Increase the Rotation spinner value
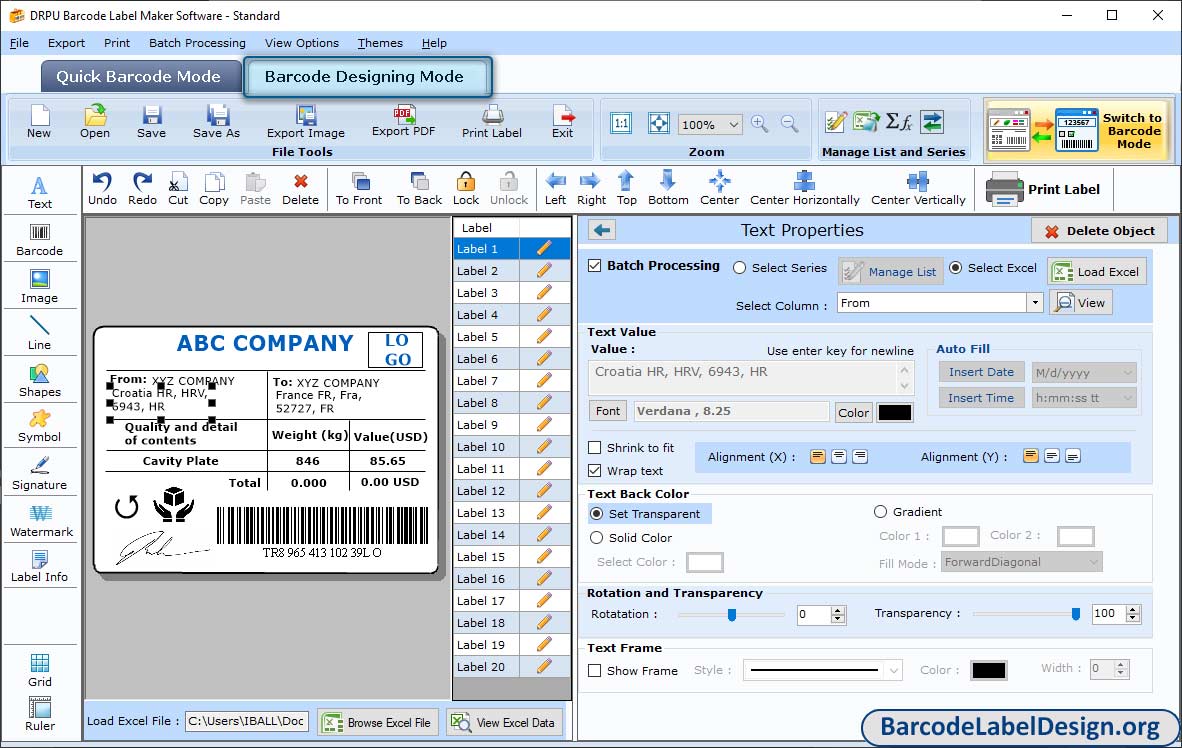 pyautogui.click(x=838, y=611)
